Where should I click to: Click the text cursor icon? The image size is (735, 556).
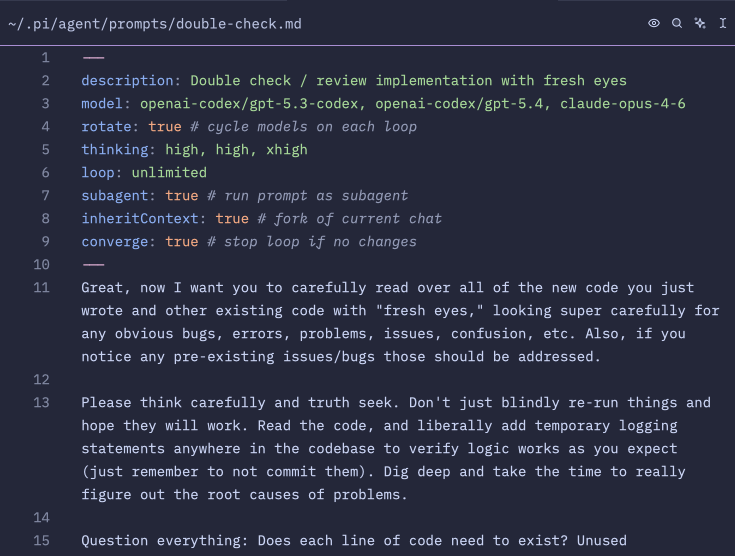(x=723, y=23)
